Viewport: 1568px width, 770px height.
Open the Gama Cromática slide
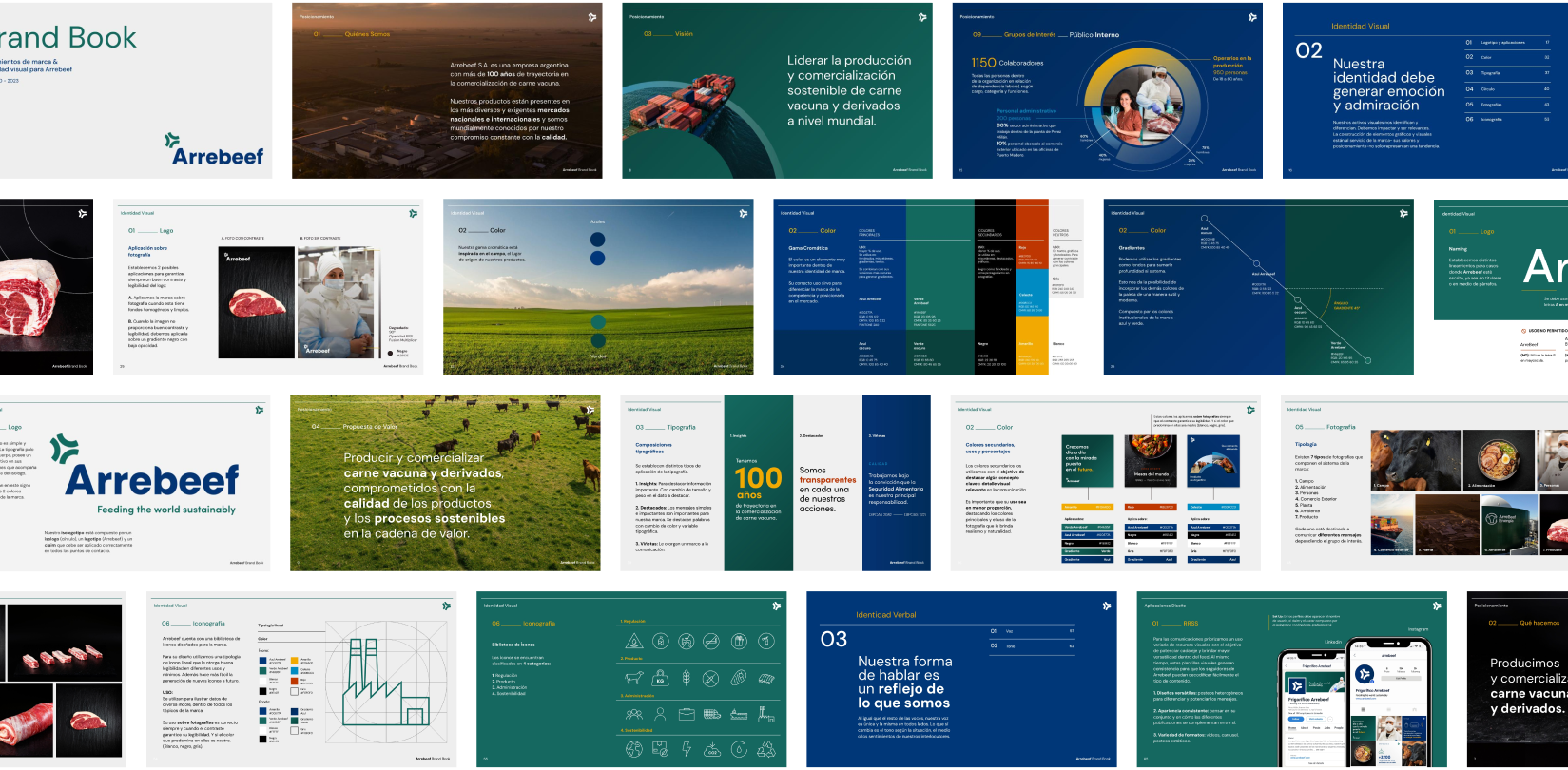(928, 287)
